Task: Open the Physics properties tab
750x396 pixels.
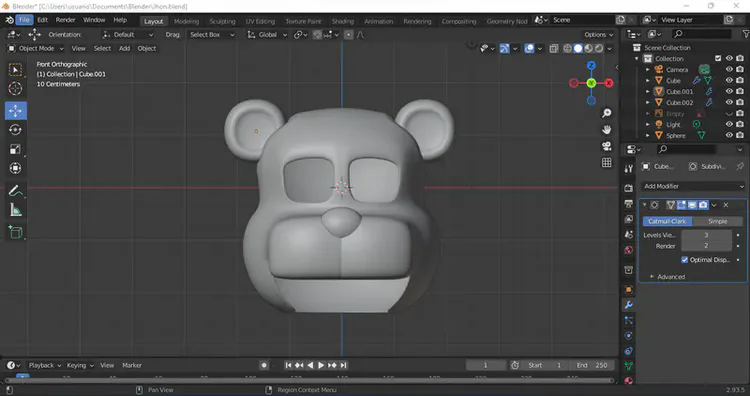Action: point(629,335)
